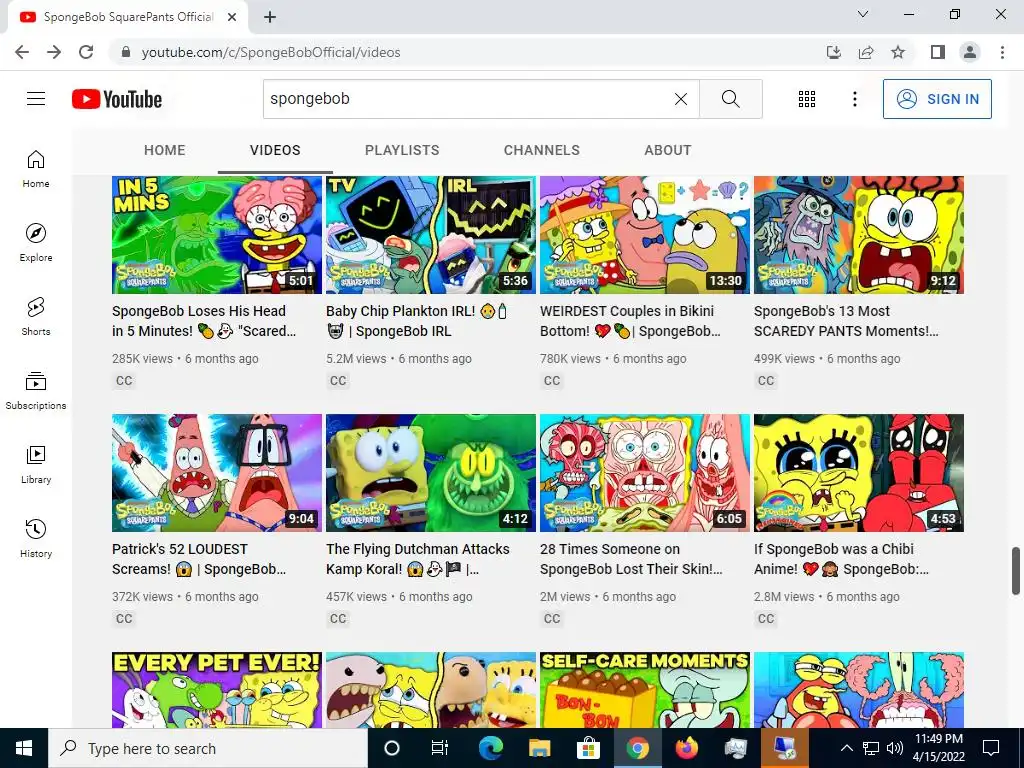1024x768 pixels.
Task: Launch Firefox from the taskbar
Action: (686, 748)
